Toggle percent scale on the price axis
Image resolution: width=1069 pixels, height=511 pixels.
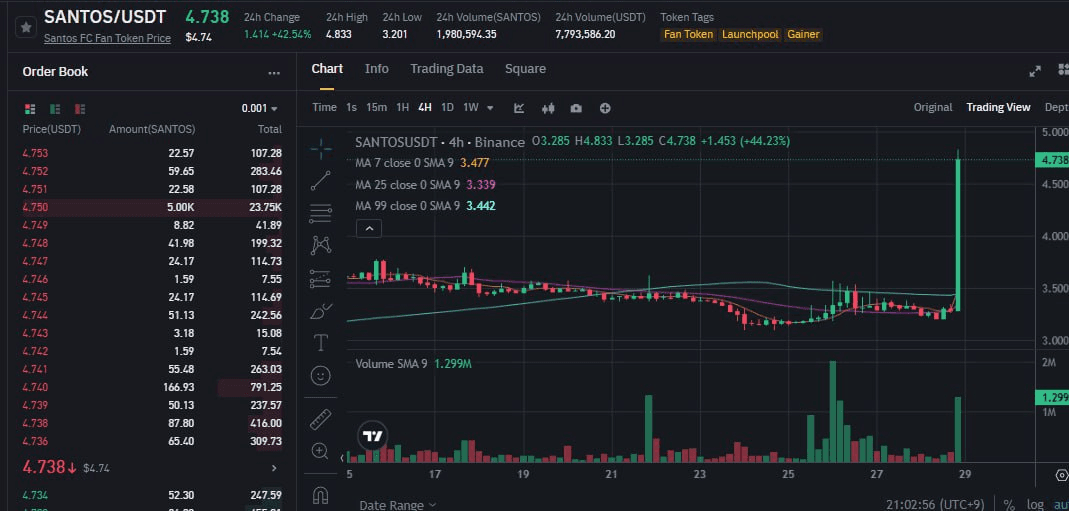click(x=1008, y=505)
